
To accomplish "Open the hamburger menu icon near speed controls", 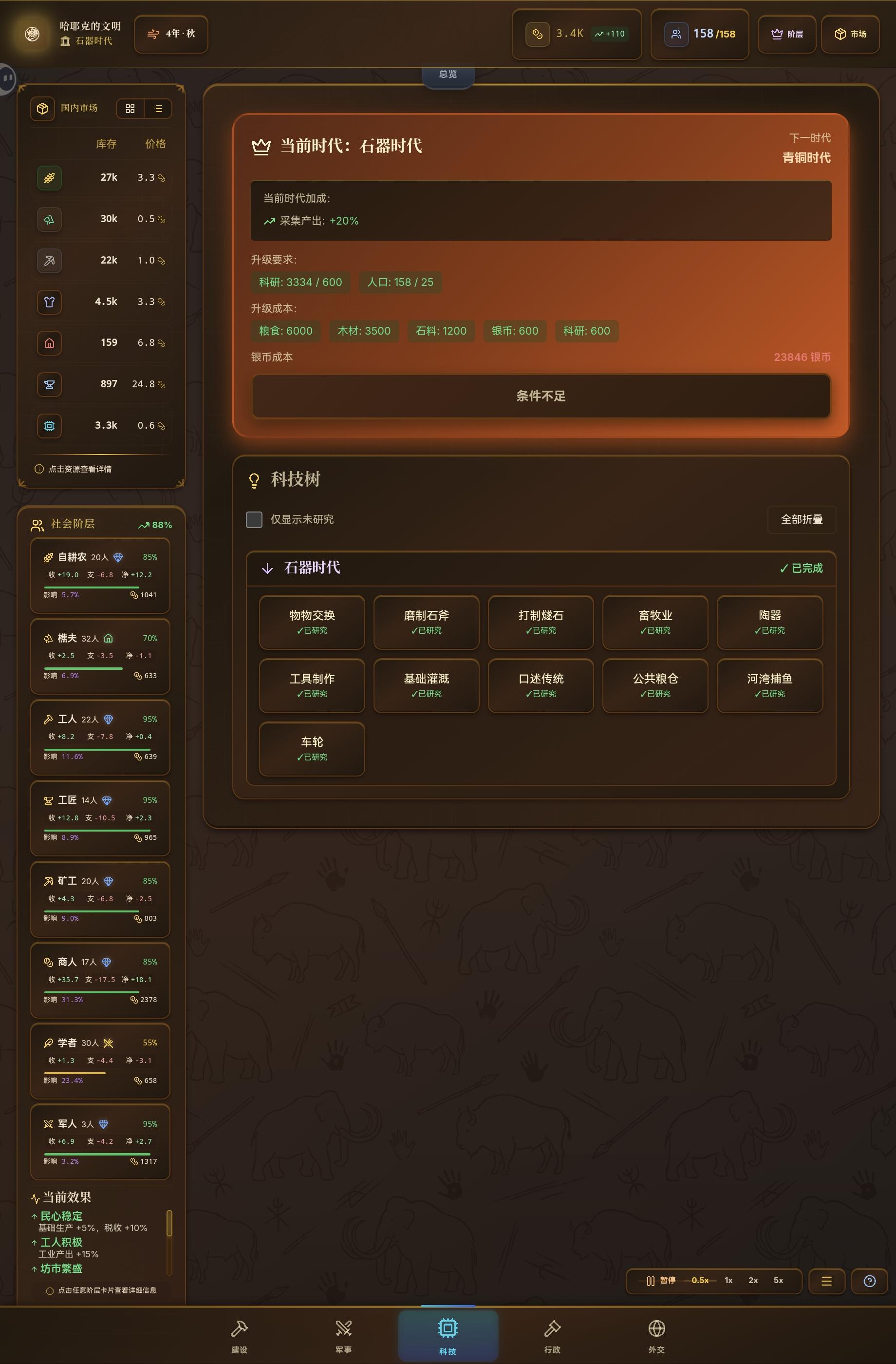I will pyautogui.click(x=827, y=1281).
